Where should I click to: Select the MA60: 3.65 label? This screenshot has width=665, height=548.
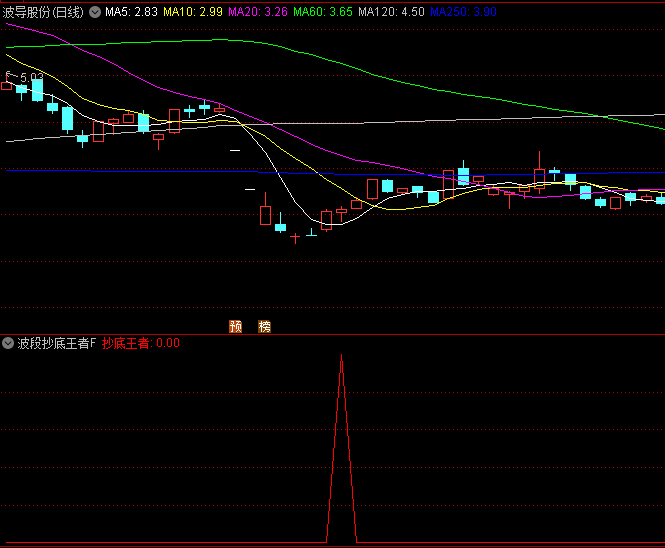pos(323,12)
